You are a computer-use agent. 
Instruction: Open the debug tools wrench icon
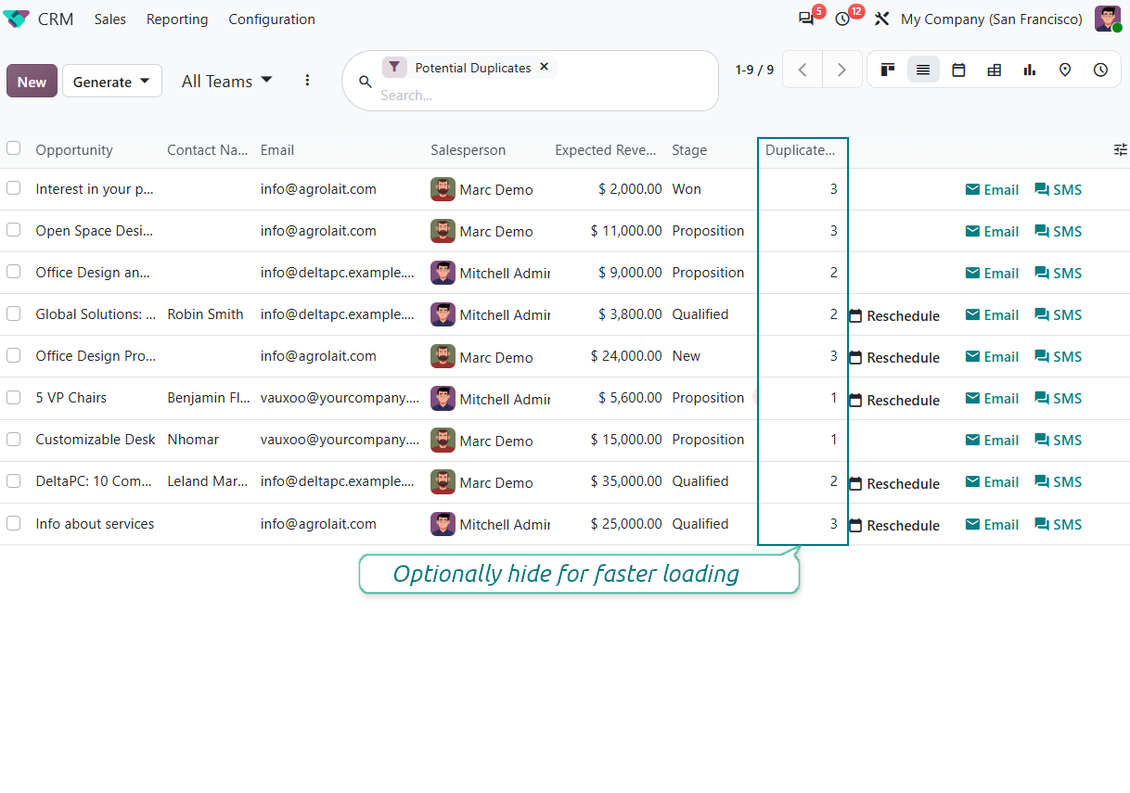881,19
